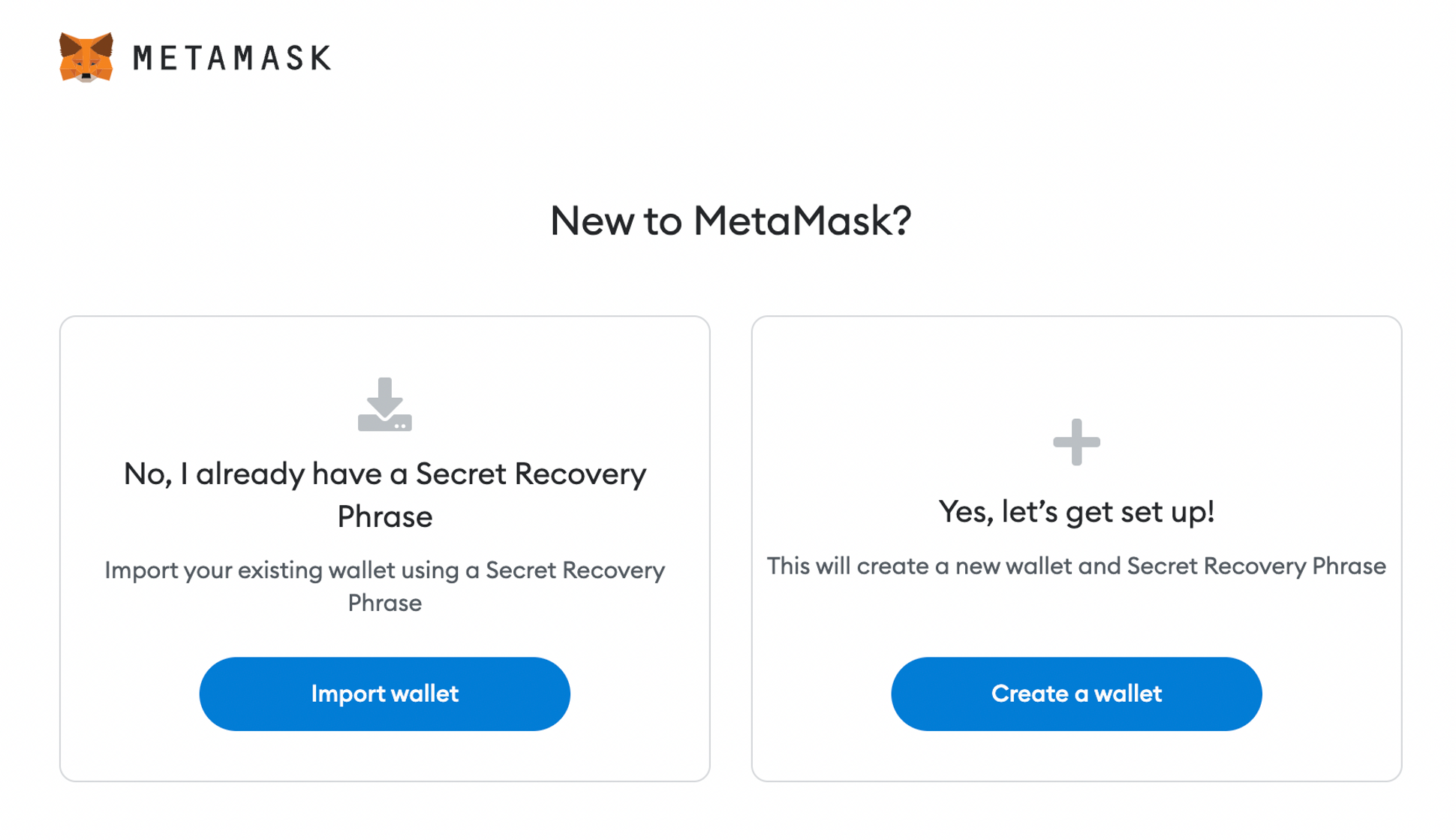Click the METAMASK wordmark text
Viewport: 1456px width, 840px height.
[x=232, y=59]
